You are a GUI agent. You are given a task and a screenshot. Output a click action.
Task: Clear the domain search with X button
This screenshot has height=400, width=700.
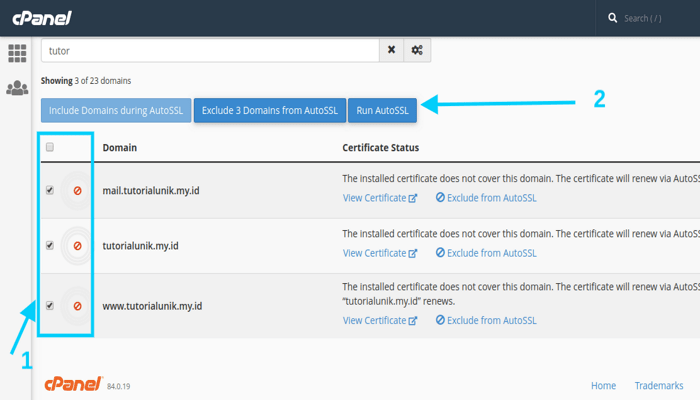(392, 50)
